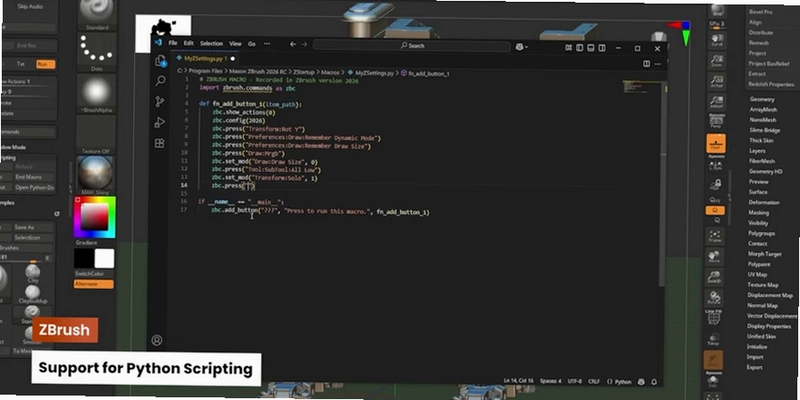Viewport: 800px width, 400px height.
Task: Click the End Macro button
Action: click(x=29, y=177)
